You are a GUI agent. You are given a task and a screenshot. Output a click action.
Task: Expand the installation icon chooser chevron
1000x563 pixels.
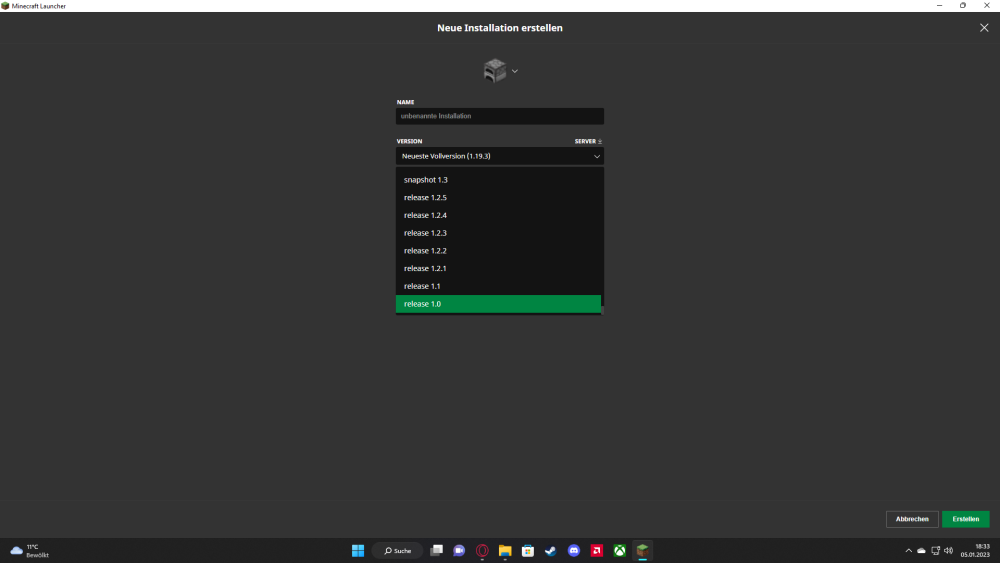[x=515, y=71]
